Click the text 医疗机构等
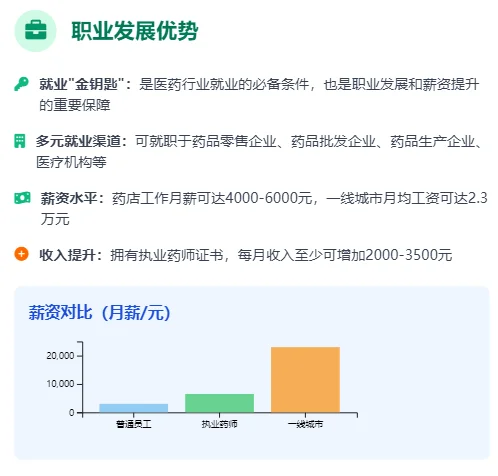Viewport: 498px width, 476px height. tap(71, 162)
